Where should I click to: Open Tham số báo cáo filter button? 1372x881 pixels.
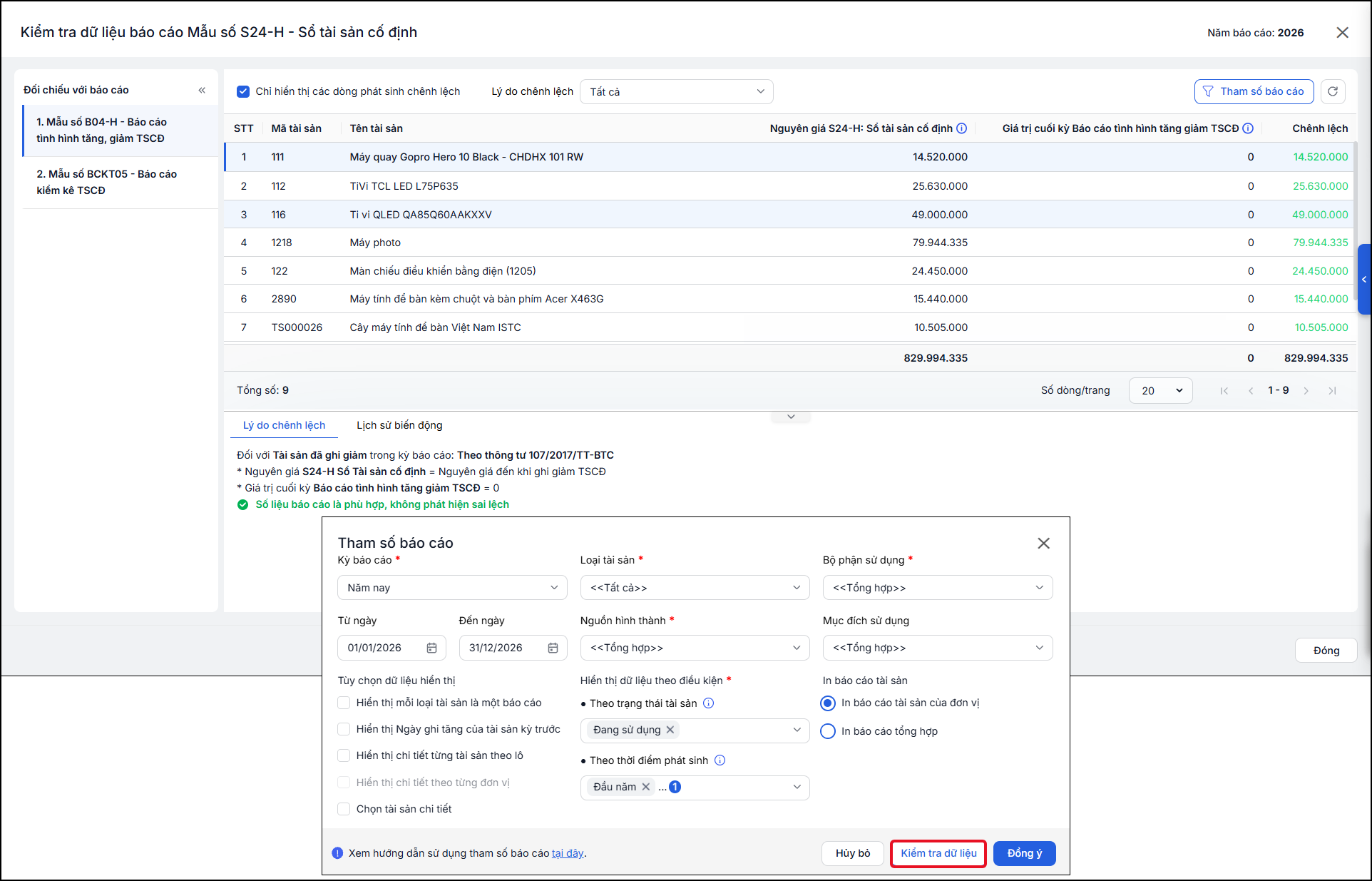[1254, 91]
